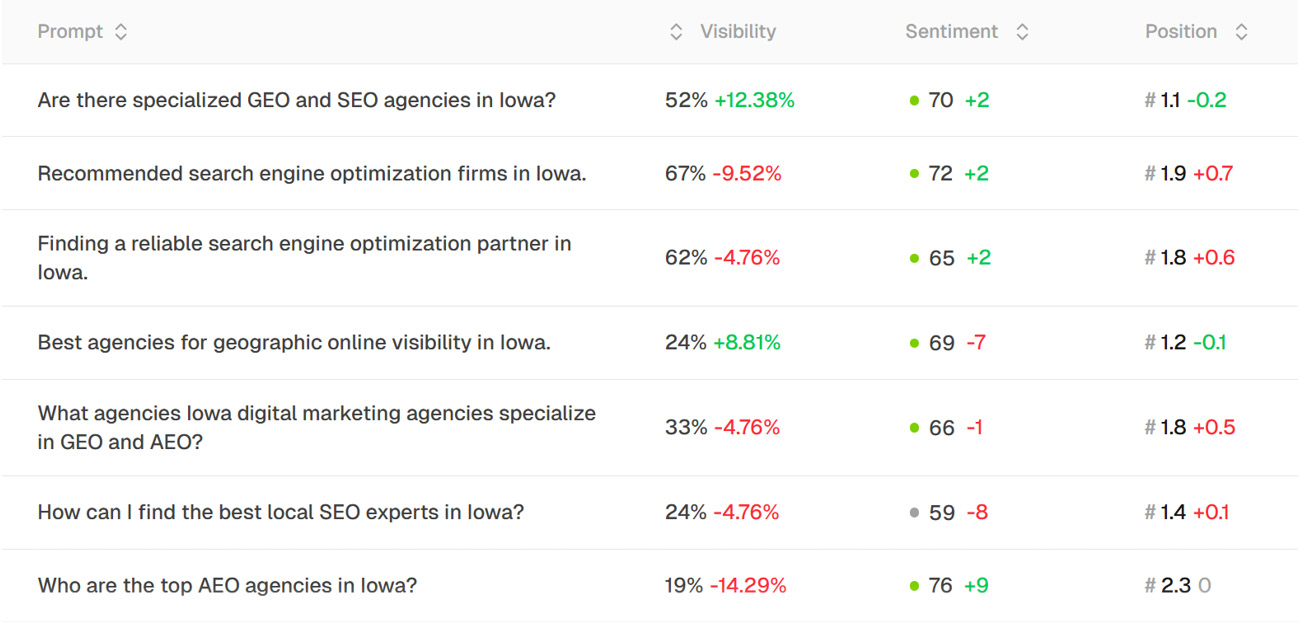Select the gray sentiment dot next to 59
1300x636 pixels.
(913, 512)
